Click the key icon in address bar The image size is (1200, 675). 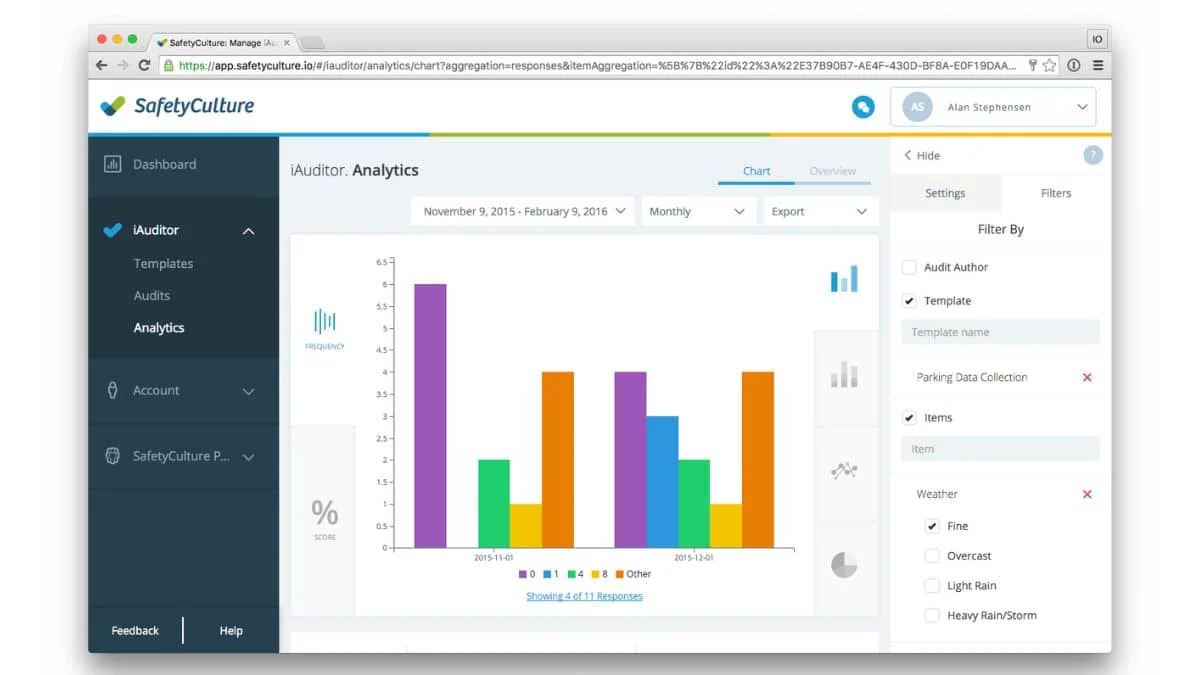click(x=1033, y=65)
